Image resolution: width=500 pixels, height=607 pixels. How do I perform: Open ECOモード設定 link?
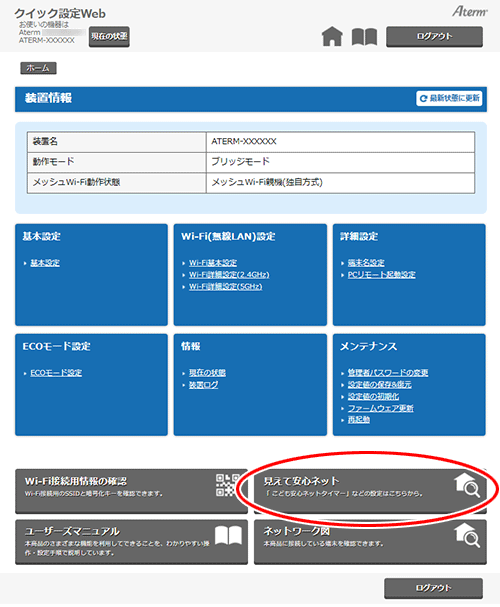[56, 373]
